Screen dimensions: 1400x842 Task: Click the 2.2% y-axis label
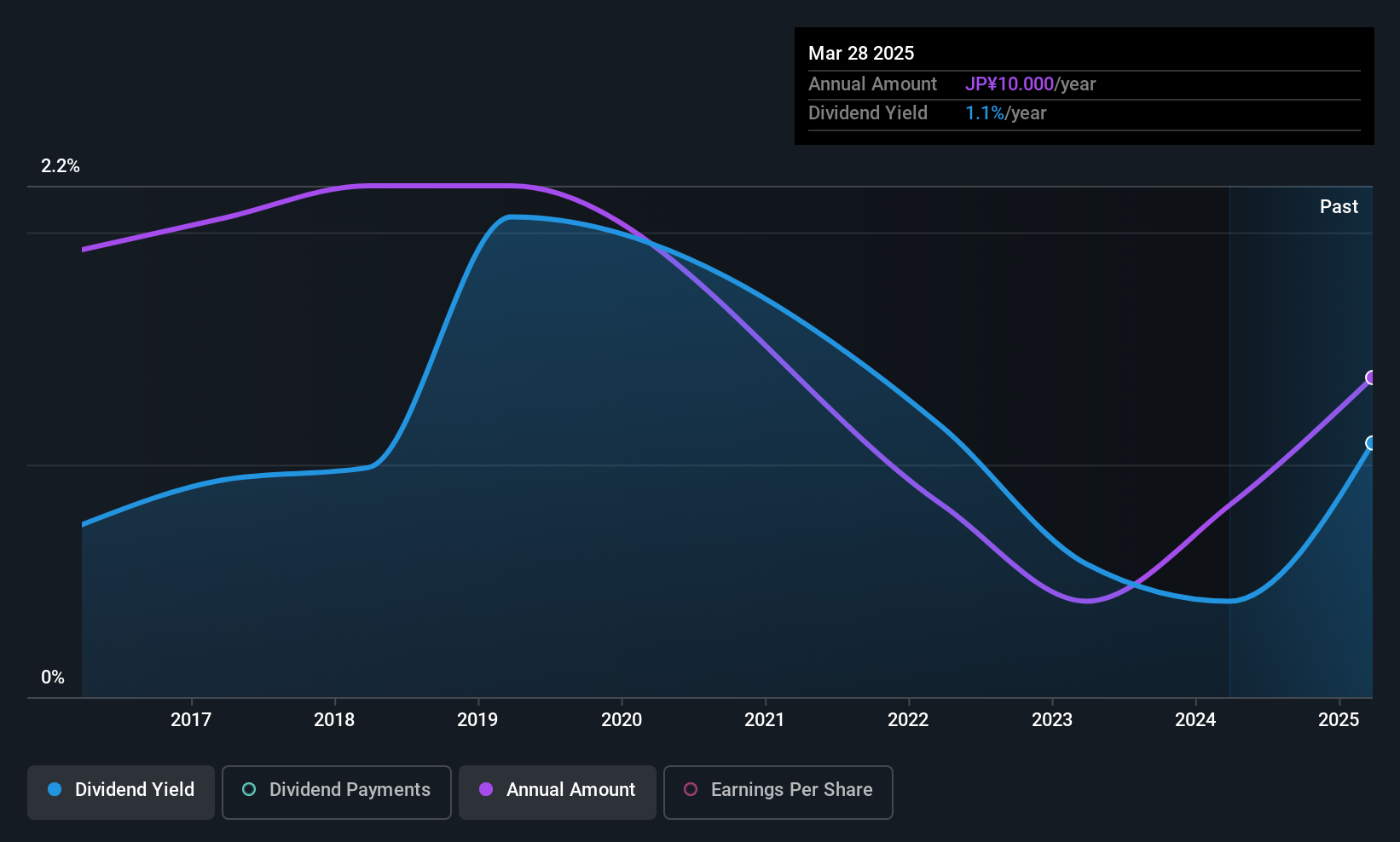click(61, 166)
